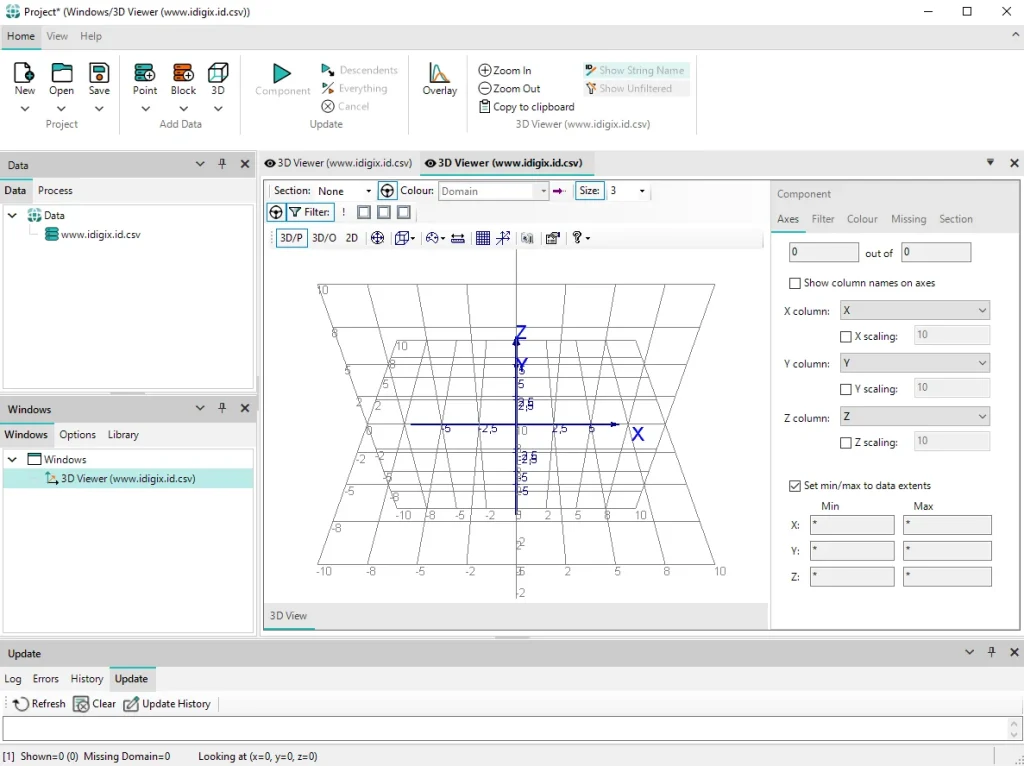Click the Overlay icon in ribbon
The width and height of the screenshot is (1024, 766).
439,72
